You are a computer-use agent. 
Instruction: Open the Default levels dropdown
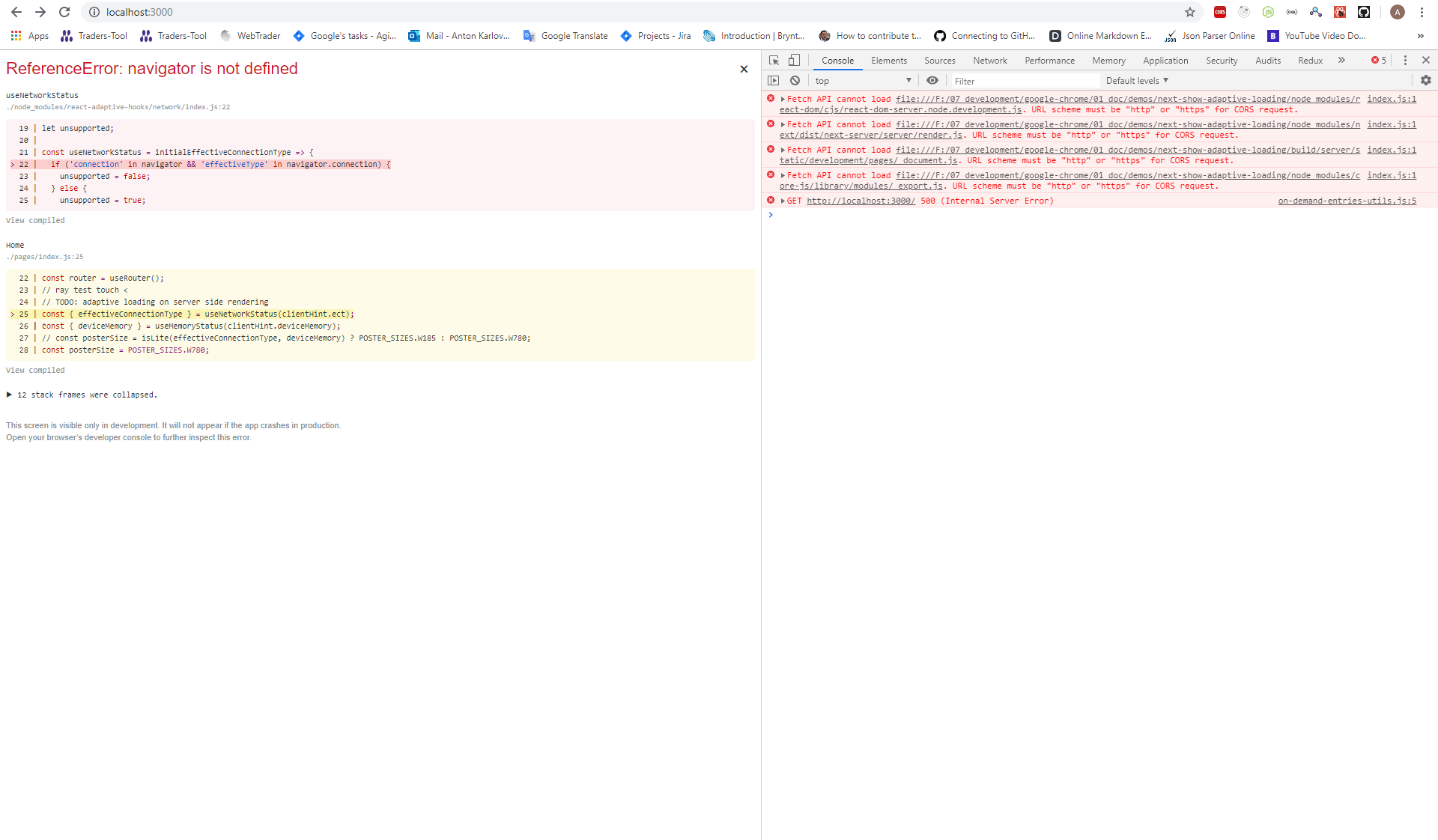1136,81
